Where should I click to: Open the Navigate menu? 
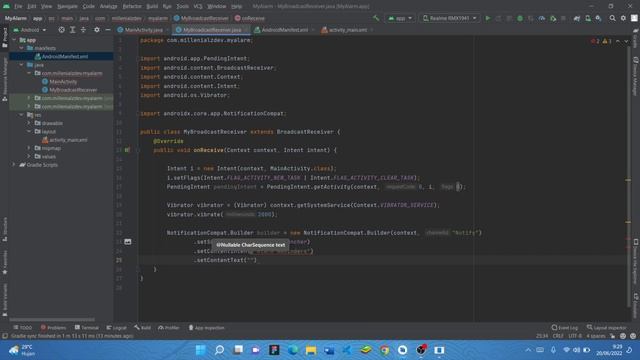[x=67, y=7]
